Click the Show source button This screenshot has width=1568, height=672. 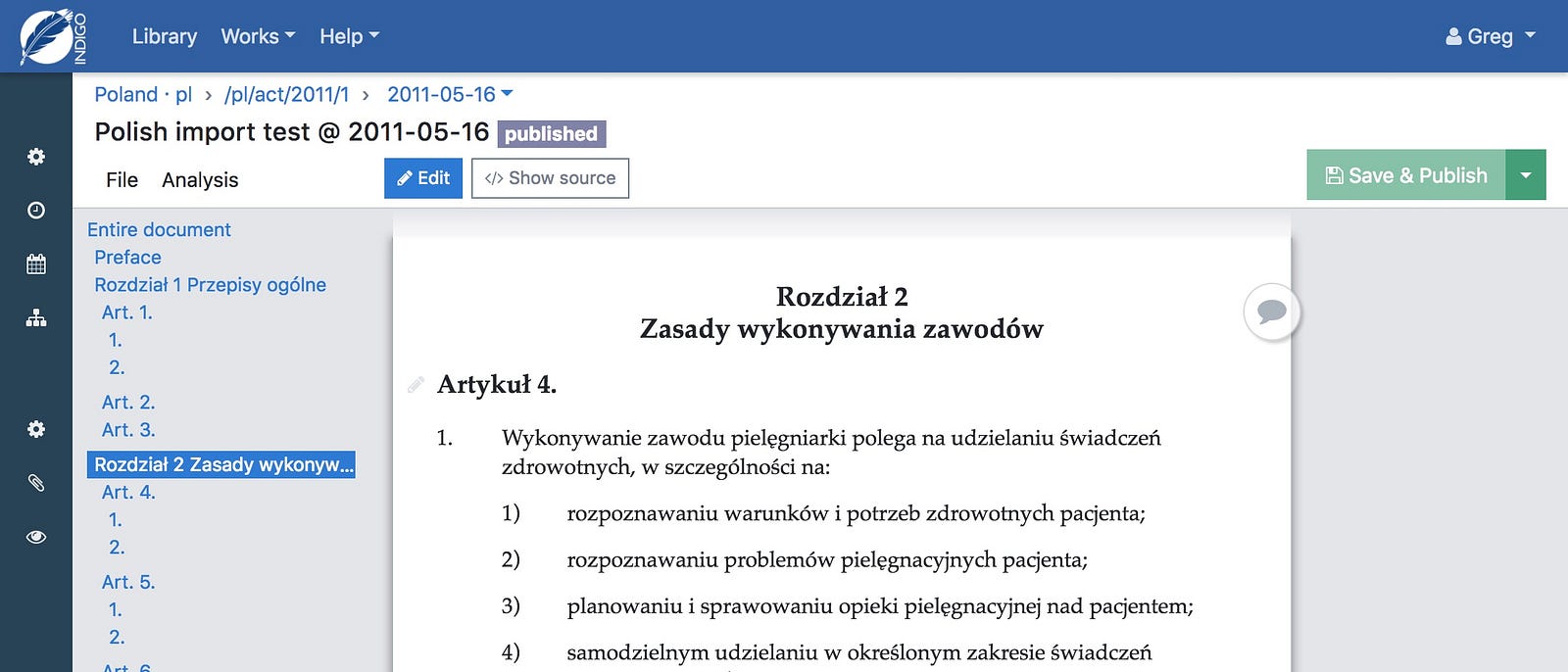pyautogui.click(x=550, y=178)
